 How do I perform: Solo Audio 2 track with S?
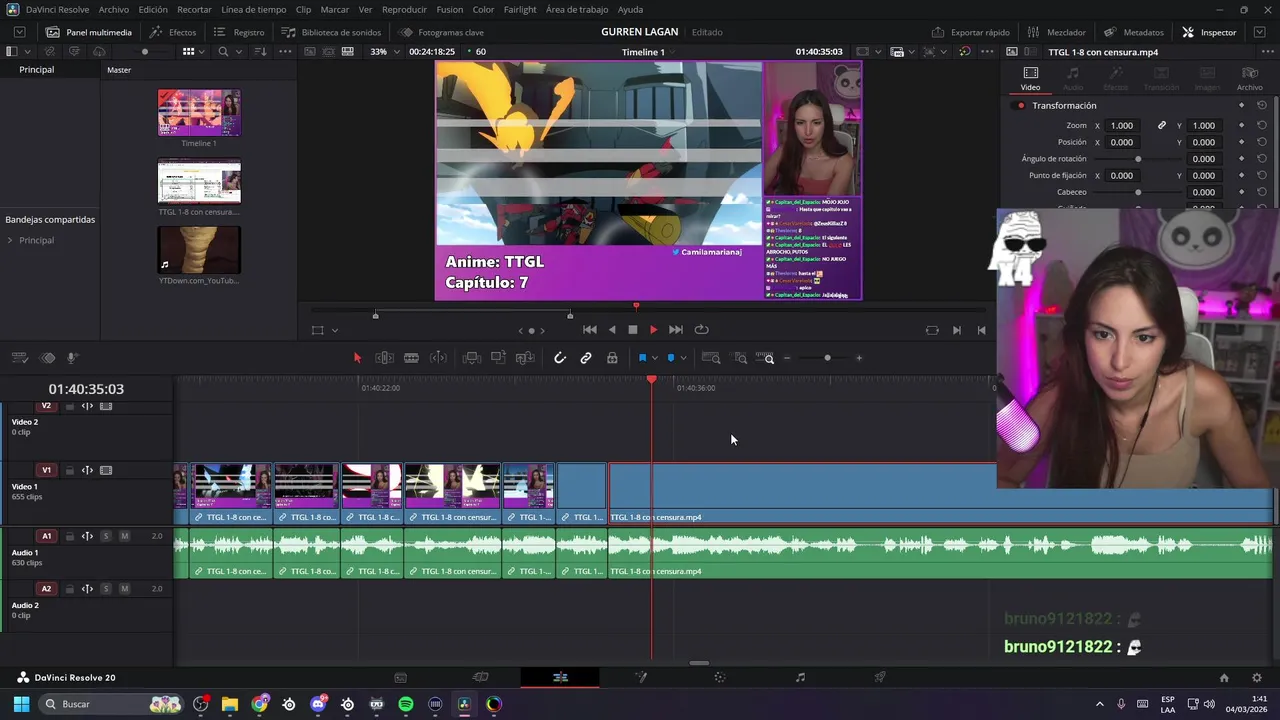[x=106, y=589]
